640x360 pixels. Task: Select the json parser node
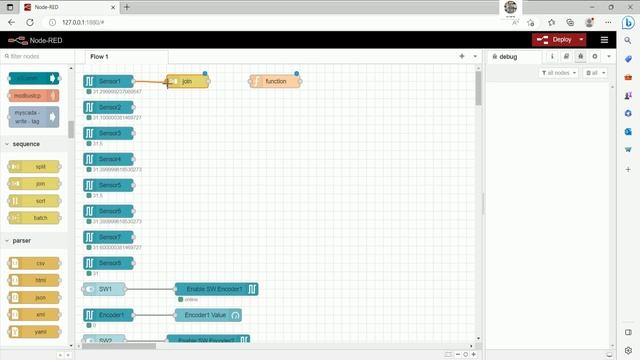click(x=34, y=298)
